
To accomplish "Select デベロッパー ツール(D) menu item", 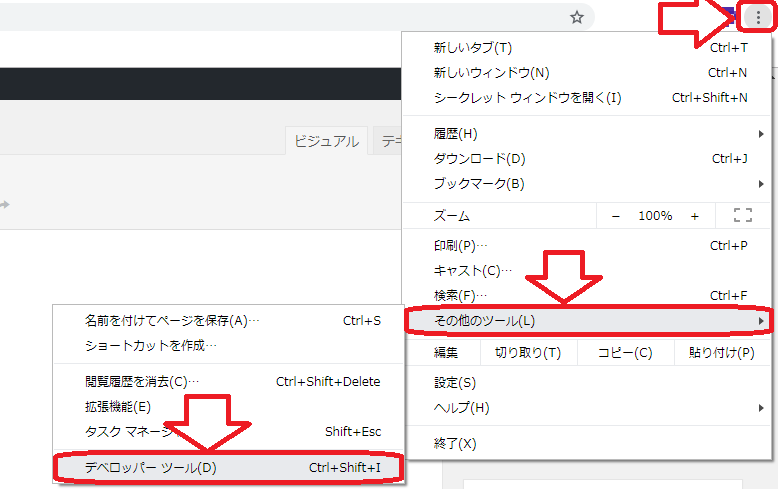I will 229,467.
